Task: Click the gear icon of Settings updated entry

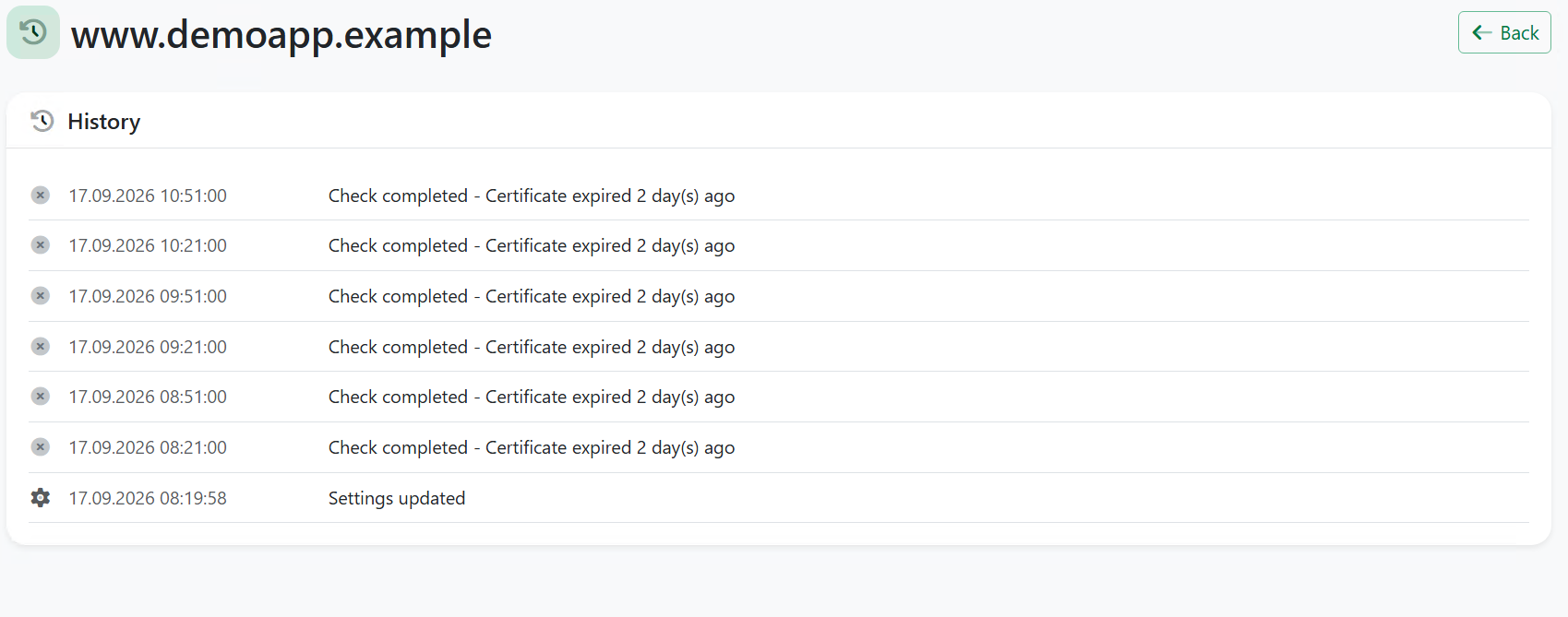Action: tap(41, 497)
